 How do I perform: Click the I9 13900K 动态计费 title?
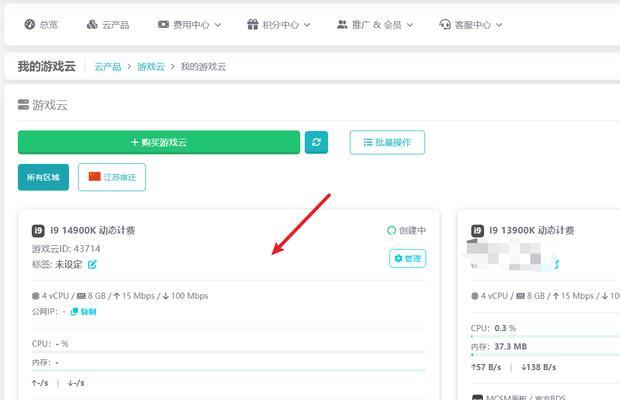tap(532, 230)
